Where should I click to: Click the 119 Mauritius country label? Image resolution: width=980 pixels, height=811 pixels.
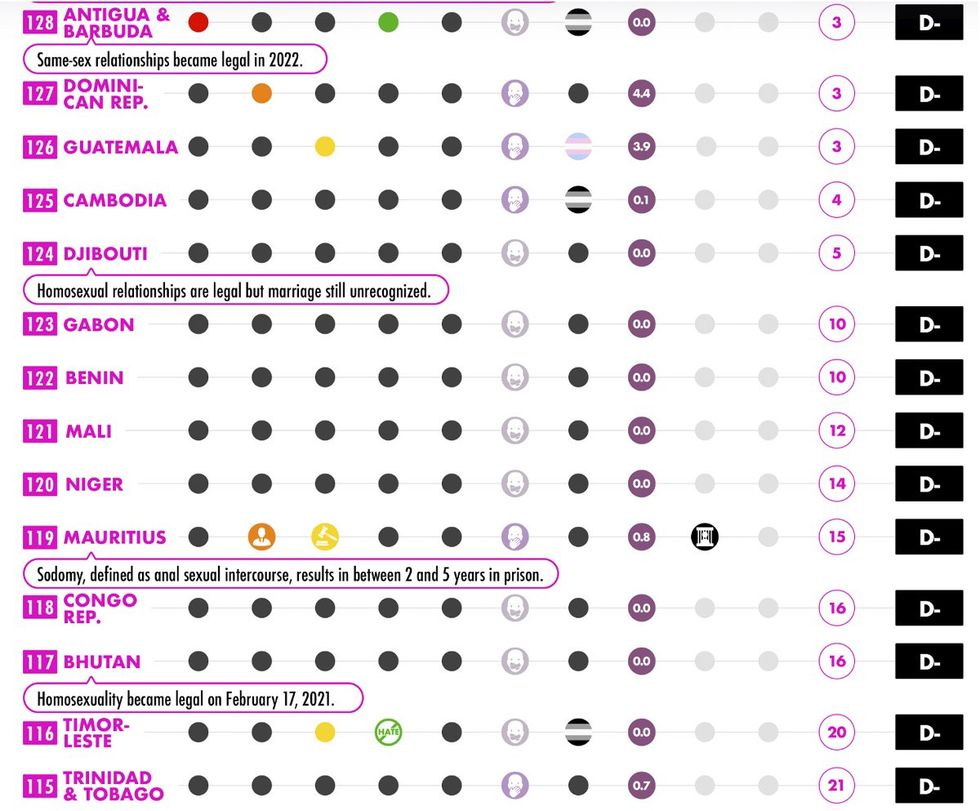pos(95,537)
